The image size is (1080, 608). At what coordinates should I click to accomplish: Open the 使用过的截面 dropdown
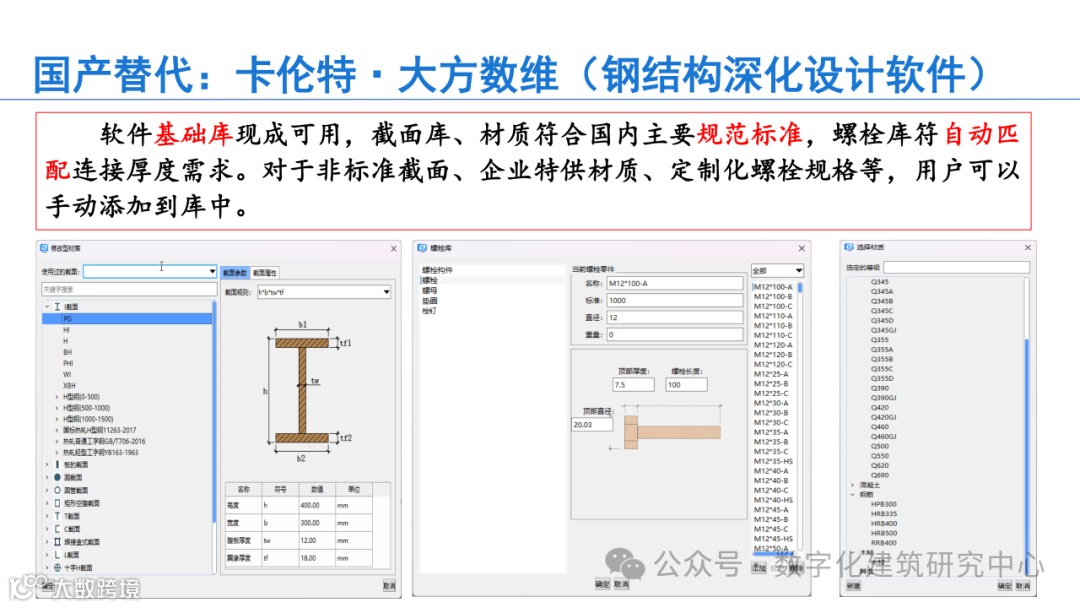click(211, 271)
